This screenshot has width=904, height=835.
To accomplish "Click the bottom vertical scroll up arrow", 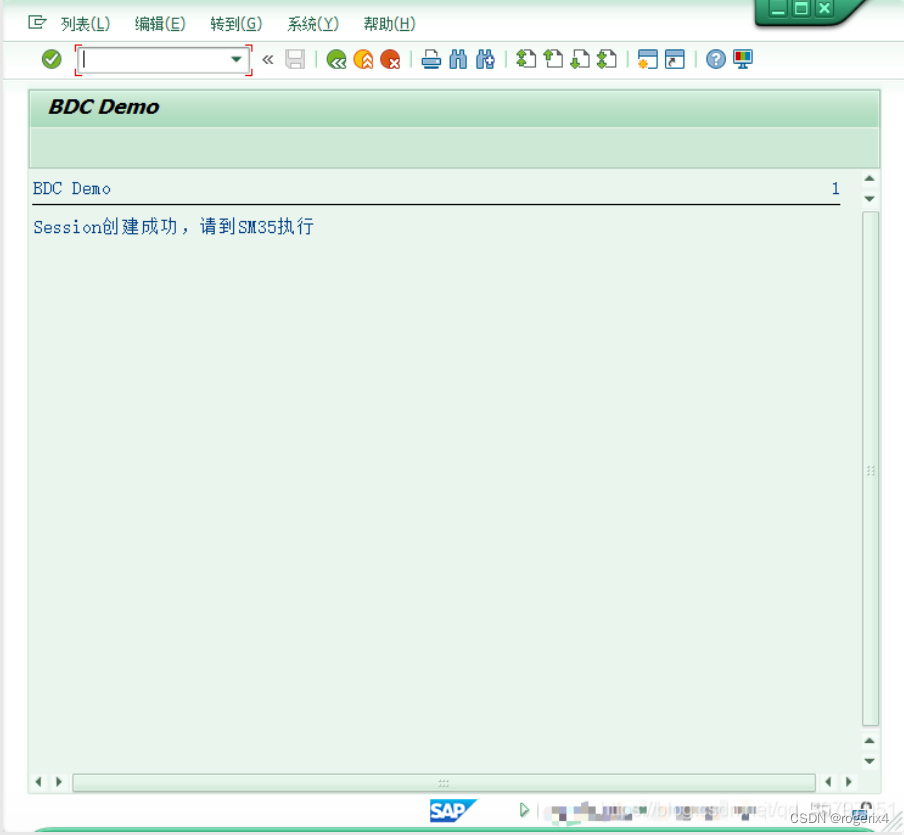I will [x=870, y=740].
